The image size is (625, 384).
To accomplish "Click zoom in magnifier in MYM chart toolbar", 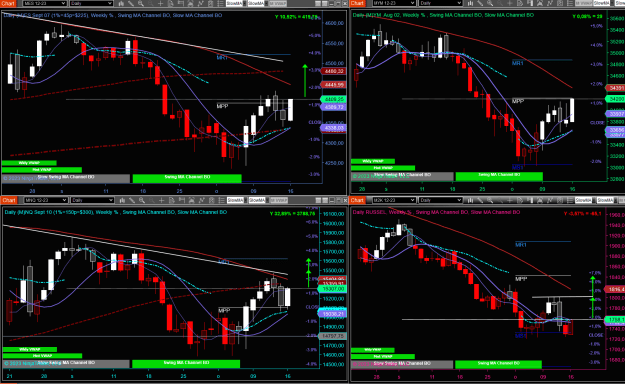I will coord(490,3).
